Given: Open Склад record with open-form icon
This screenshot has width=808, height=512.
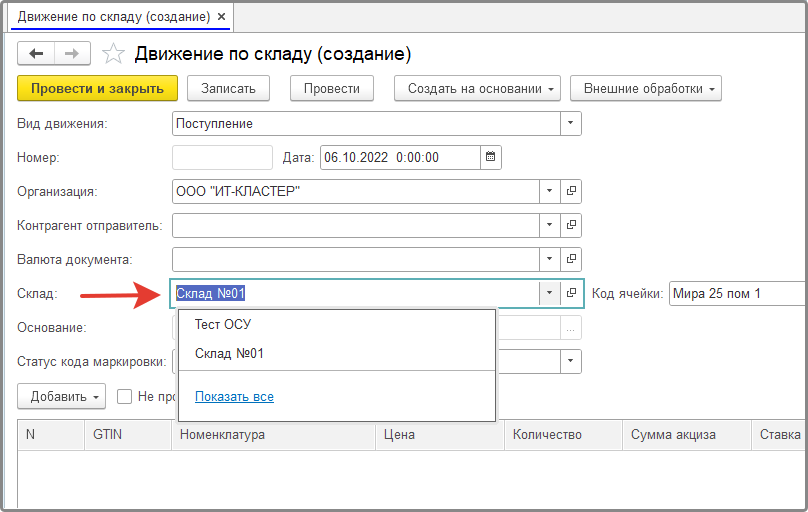Looking at the screenshot, I should click(571, 293).
